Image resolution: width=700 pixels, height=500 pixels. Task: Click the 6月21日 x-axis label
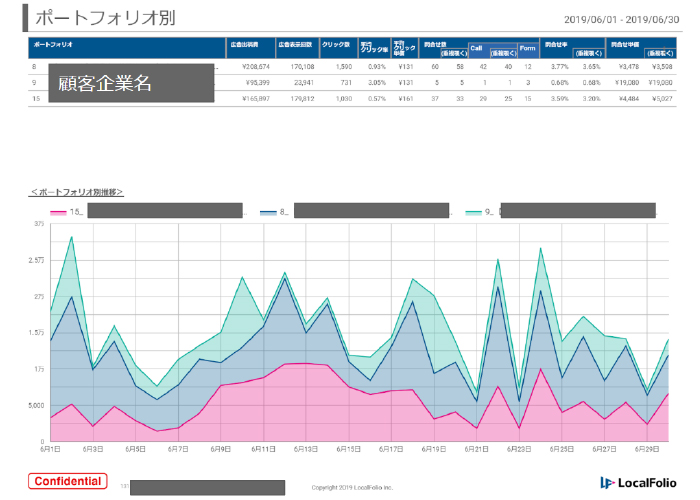476,449
